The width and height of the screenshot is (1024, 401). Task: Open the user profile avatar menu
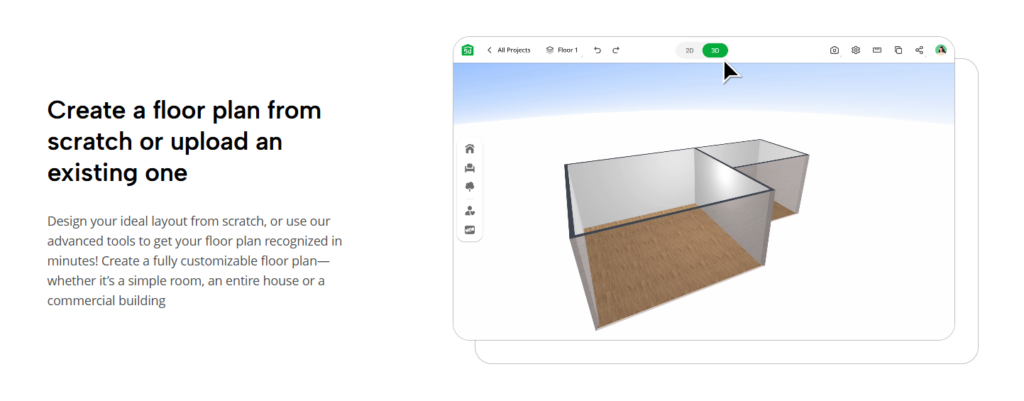coord(941,50)
